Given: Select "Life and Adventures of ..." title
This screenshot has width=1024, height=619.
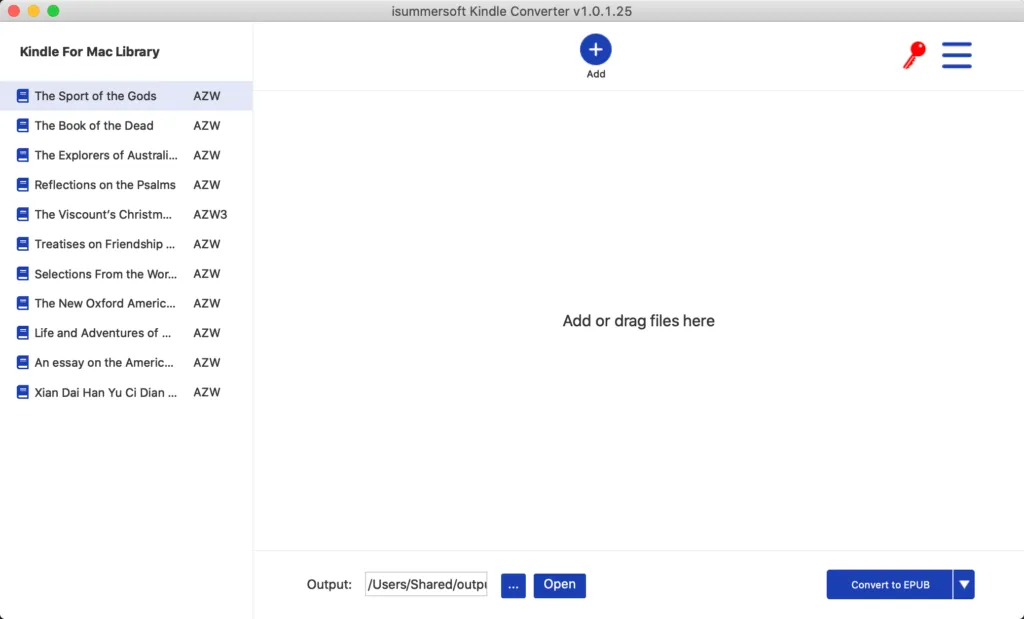Looking at the screenshot, I should point(103,333).
